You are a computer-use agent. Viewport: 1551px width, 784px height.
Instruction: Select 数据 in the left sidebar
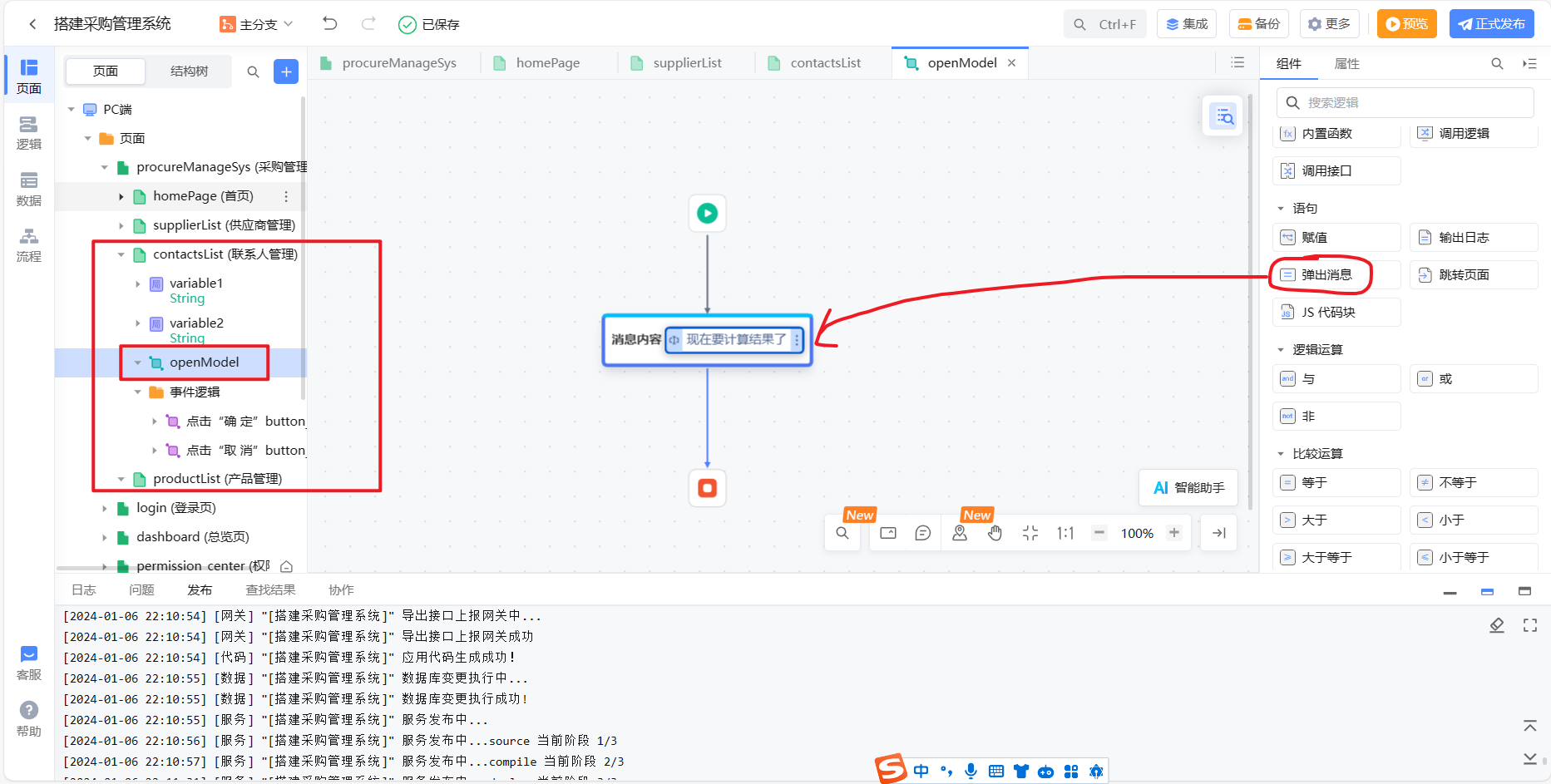pyautogui.click(x=29, y=190)
